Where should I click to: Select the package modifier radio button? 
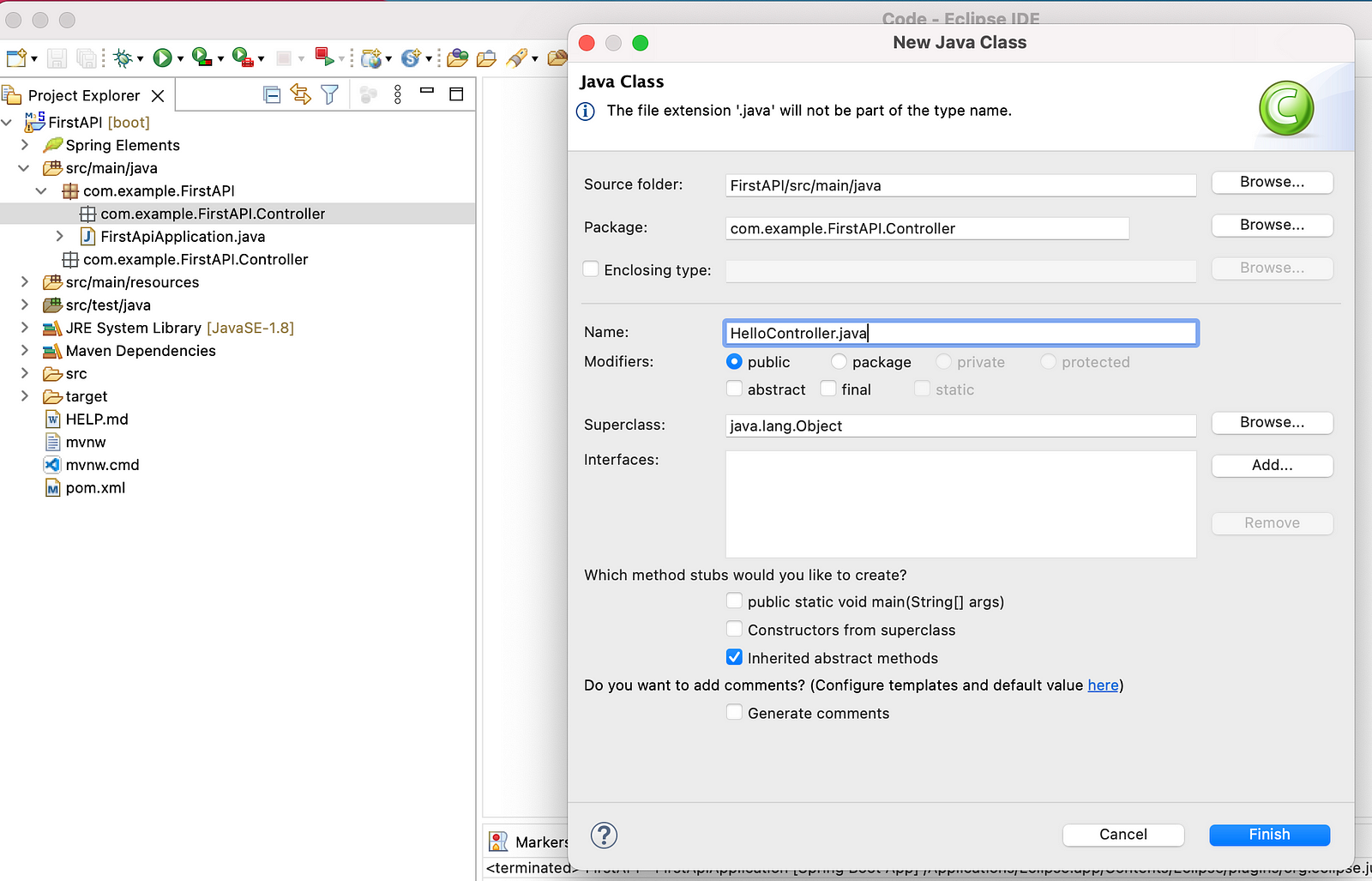839,362
